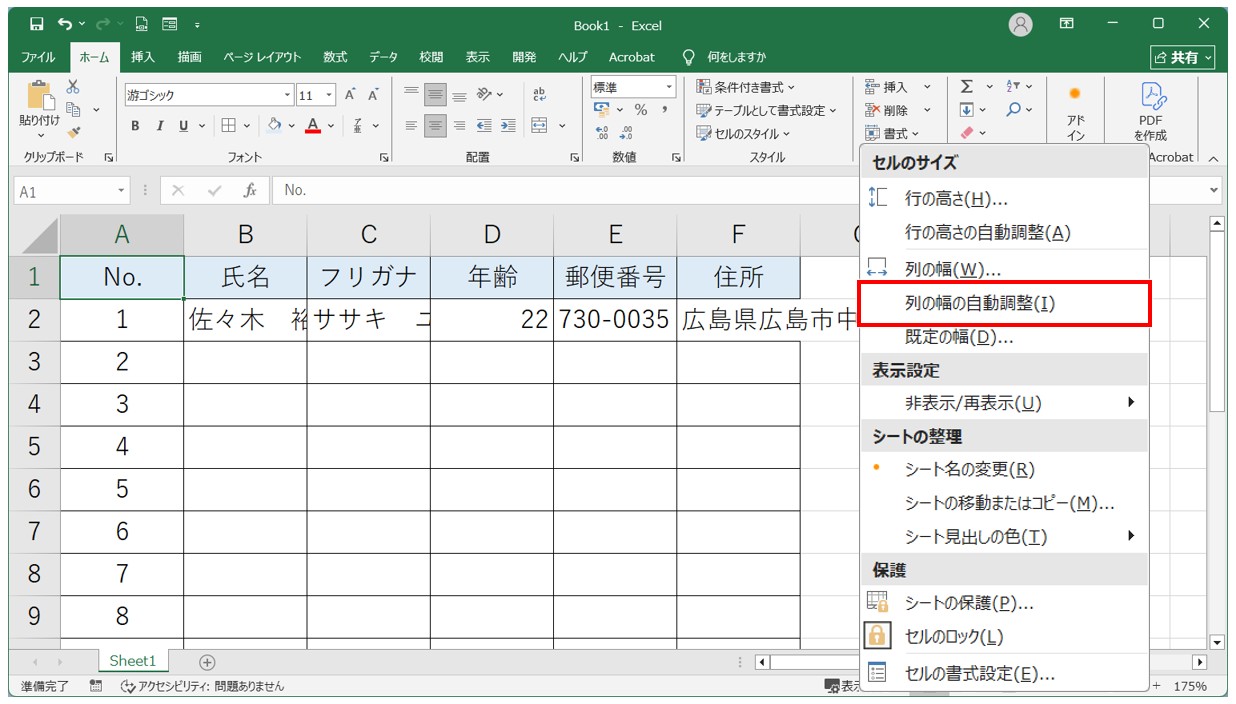Screen dimensions: 1236x704
Task: Open the font name dropdown 游ゴシック
Action: pos(288,96)
